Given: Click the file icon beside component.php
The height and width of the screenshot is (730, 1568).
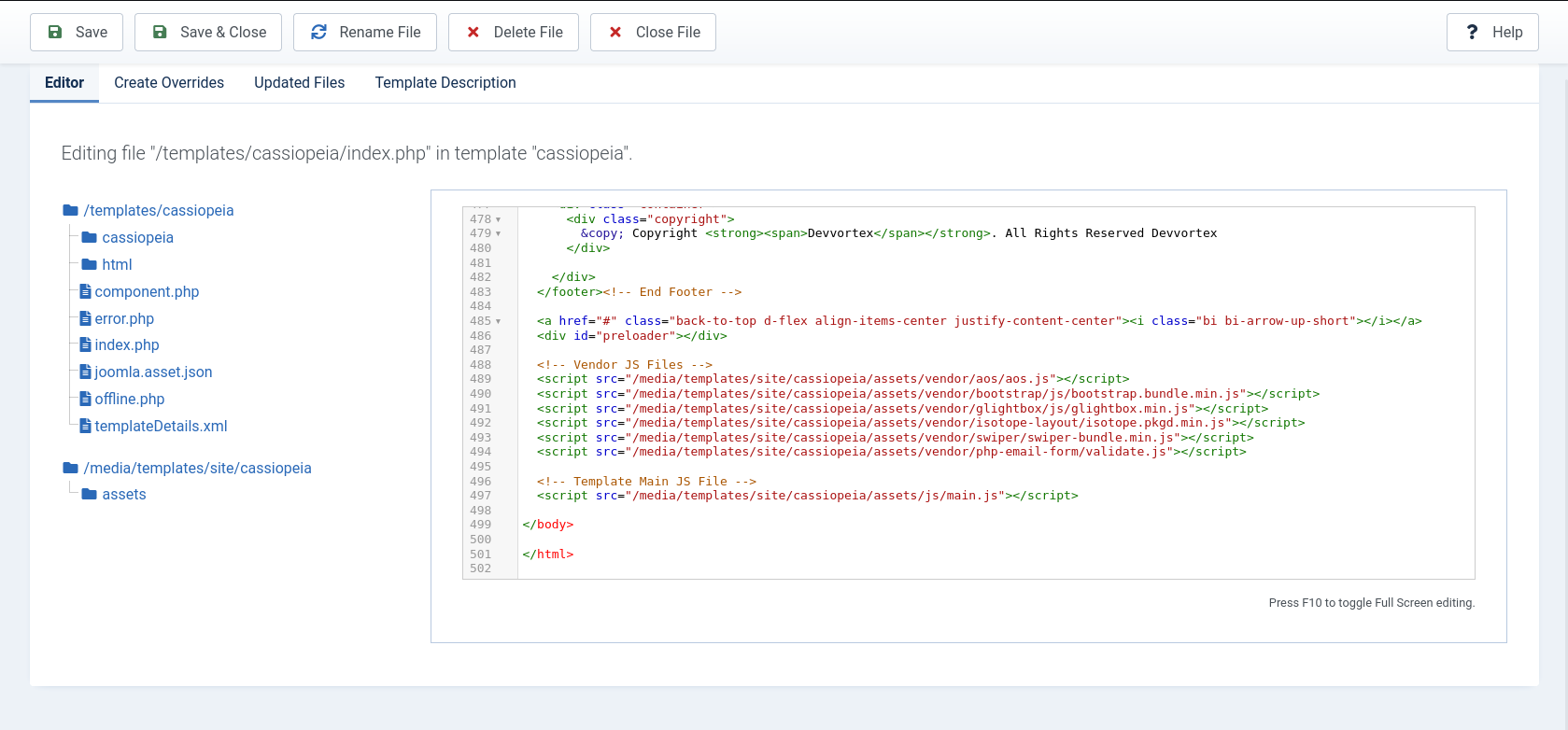Looking at the screenshot, I should click(86, 292).
